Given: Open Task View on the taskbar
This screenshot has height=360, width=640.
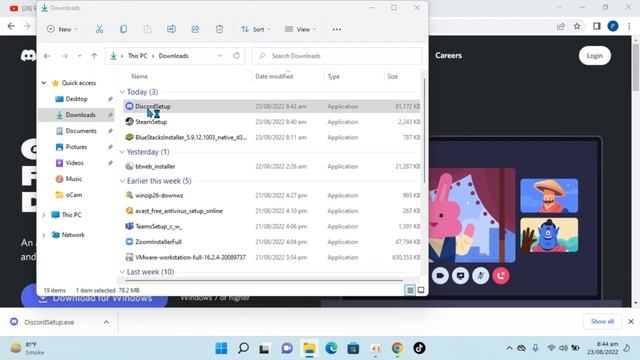Looking at the screenshot, I should click(x=264, y=348).
